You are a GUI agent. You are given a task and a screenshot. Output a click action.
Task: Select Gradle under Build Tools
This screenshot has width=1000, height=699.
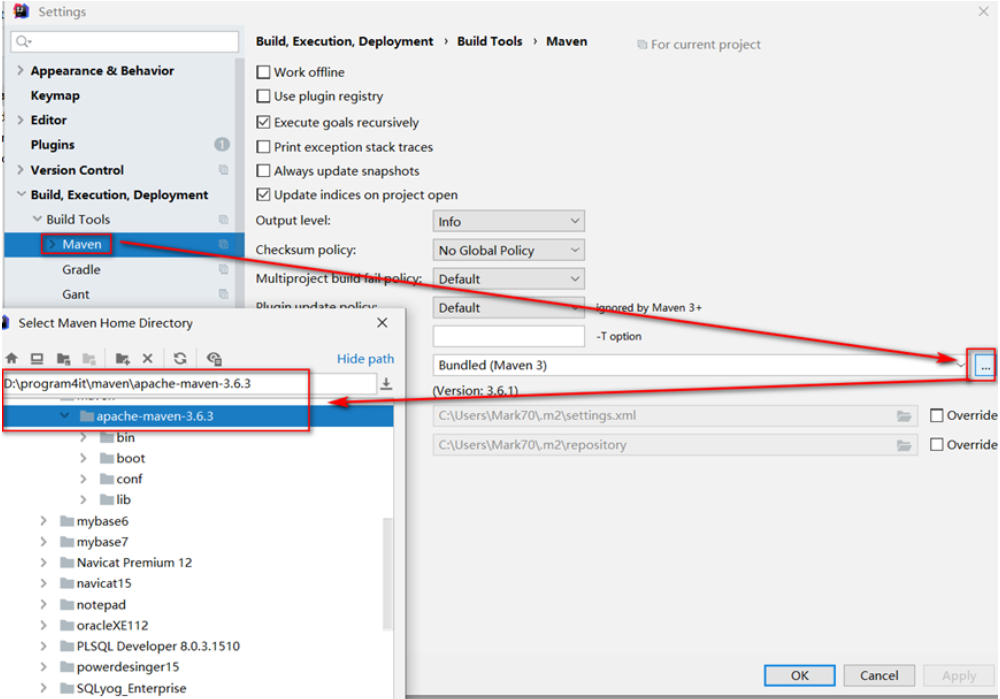81,270
